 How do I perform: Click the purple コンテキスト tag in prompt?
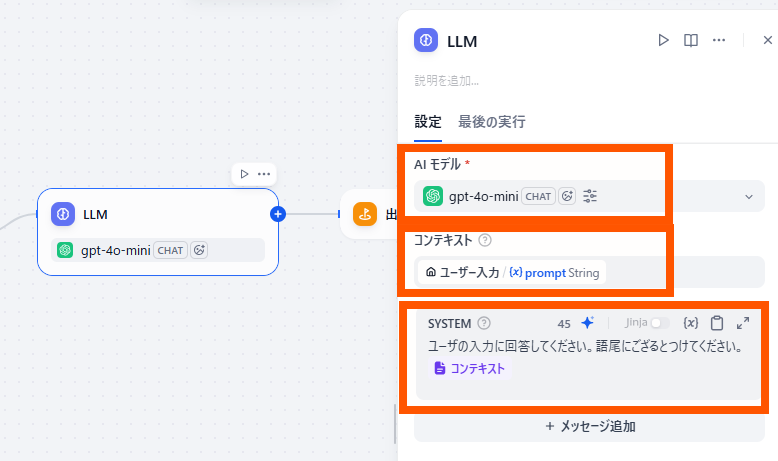470,368
